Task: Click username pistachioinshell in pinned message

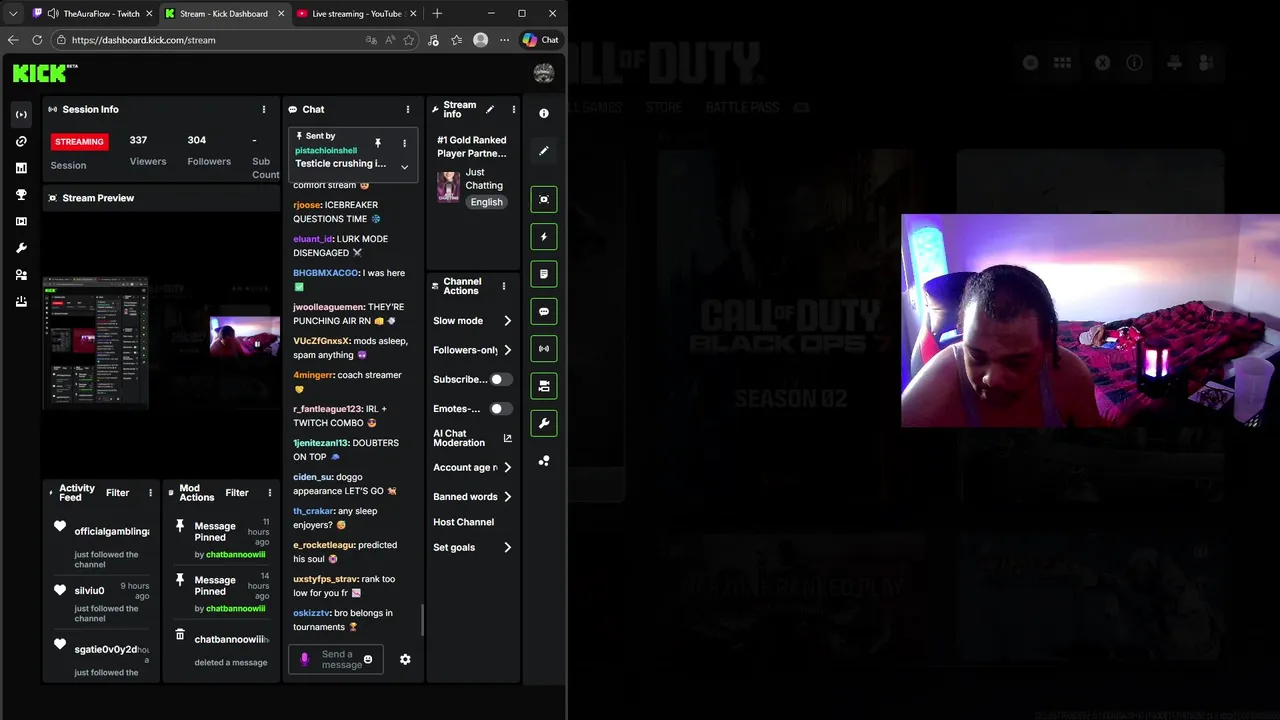Action: (x=326, y=151)
